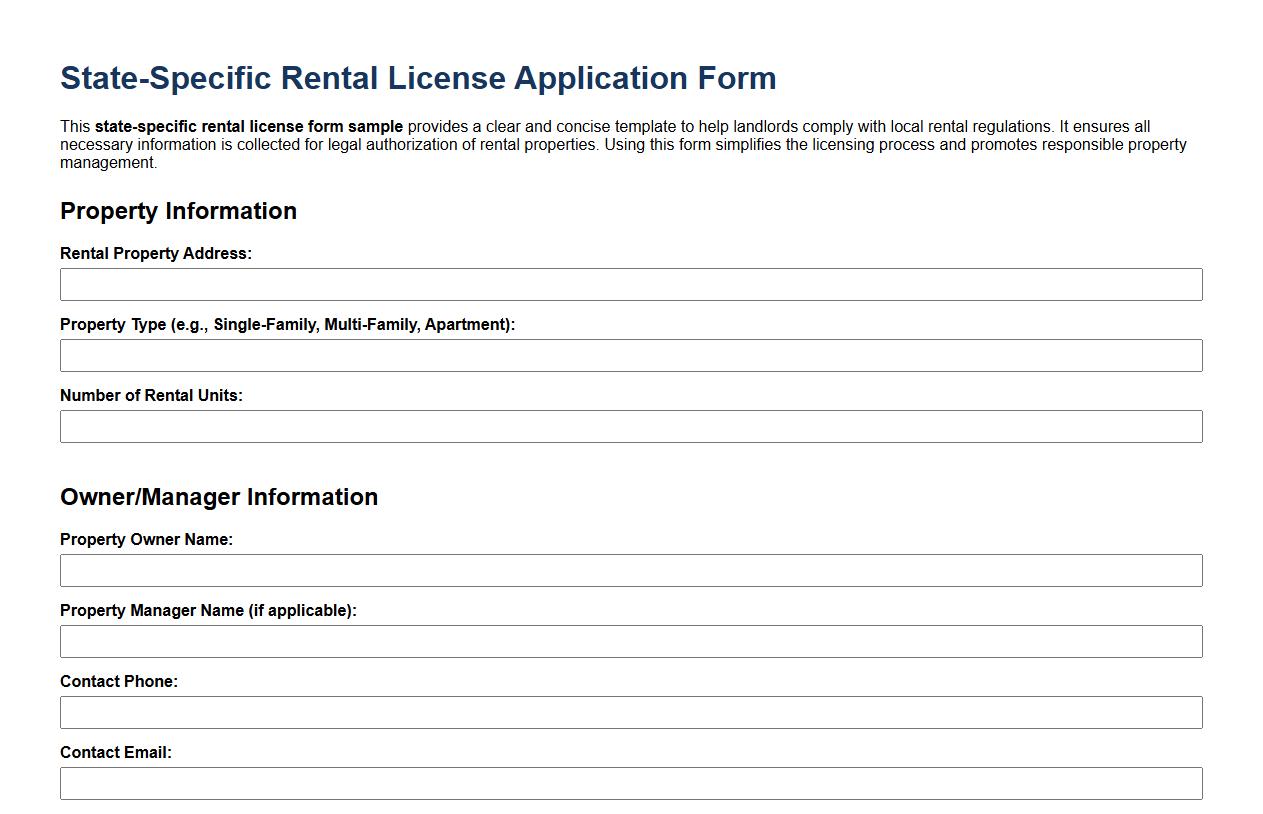Focus the Property Owner Name input field
The image size is (1263, 814).
(x=630, y=570)
